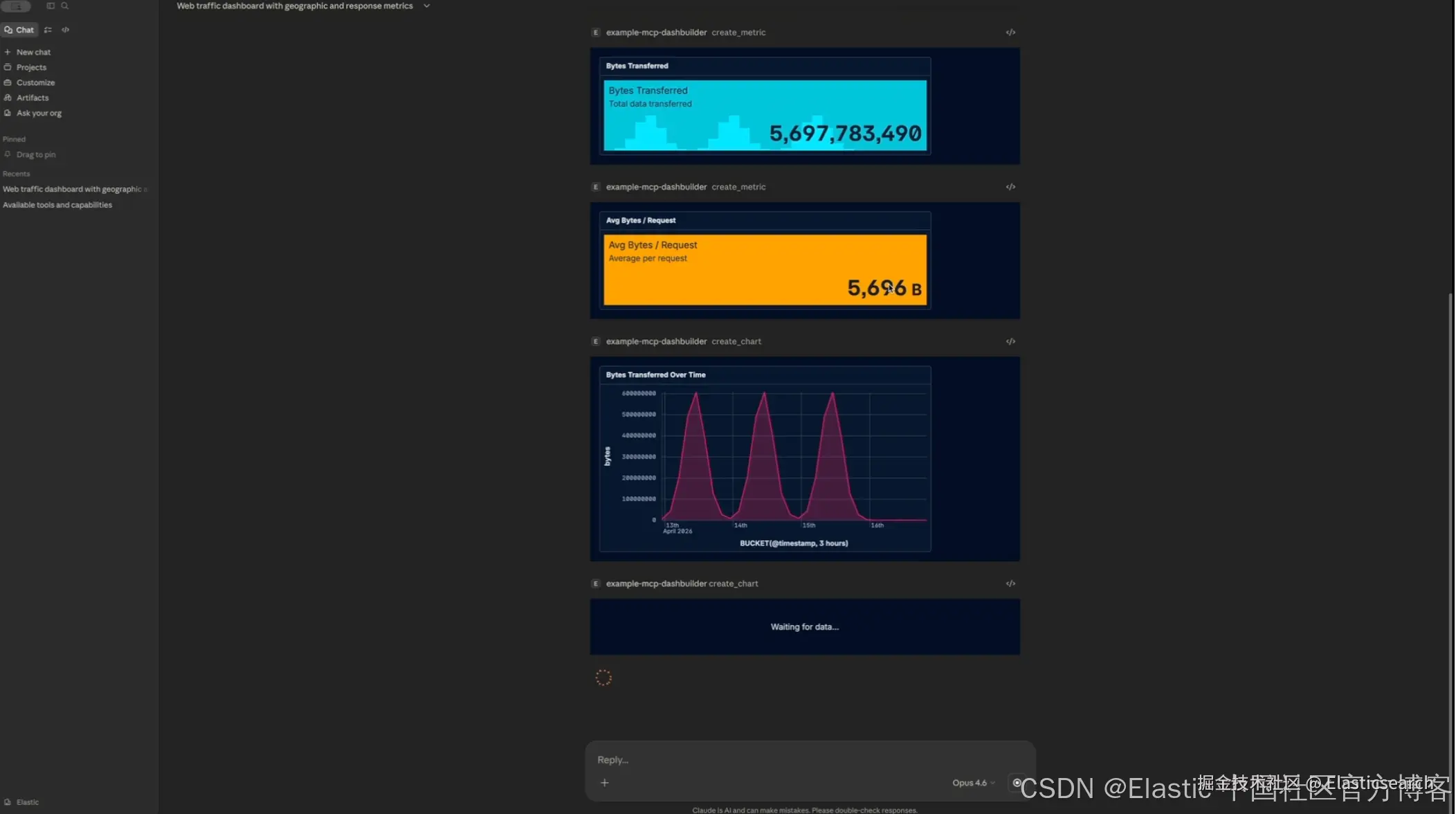1456x814 pixels.
Task: Expand the conversation title chevron
Action: click(x=426, y=6)
